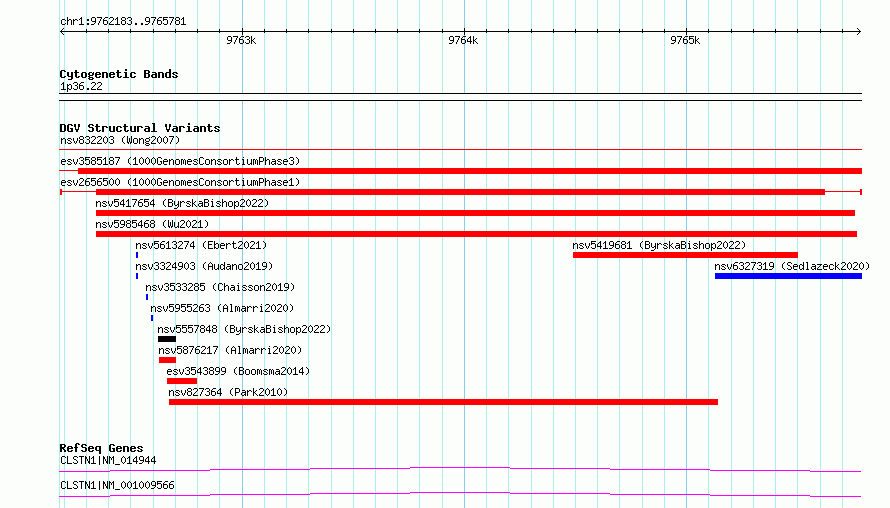Click the magenta line of CLSTN1|NM_014944
890x508 pixels.
point(460,469)
